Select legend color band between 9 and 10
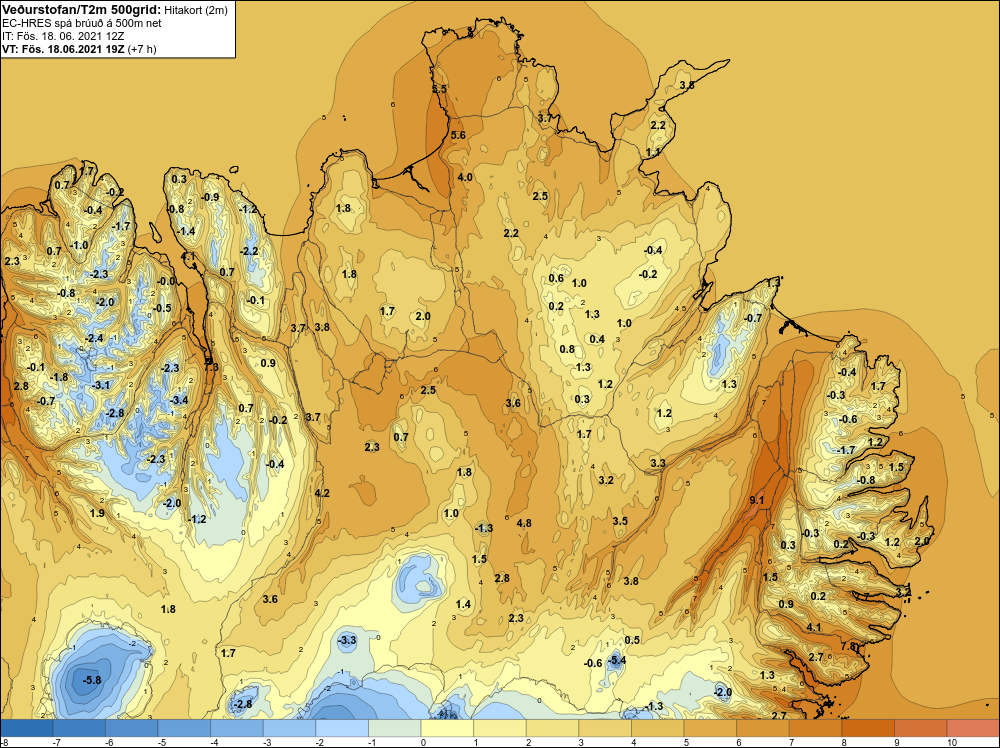 [x=920, y=728]
